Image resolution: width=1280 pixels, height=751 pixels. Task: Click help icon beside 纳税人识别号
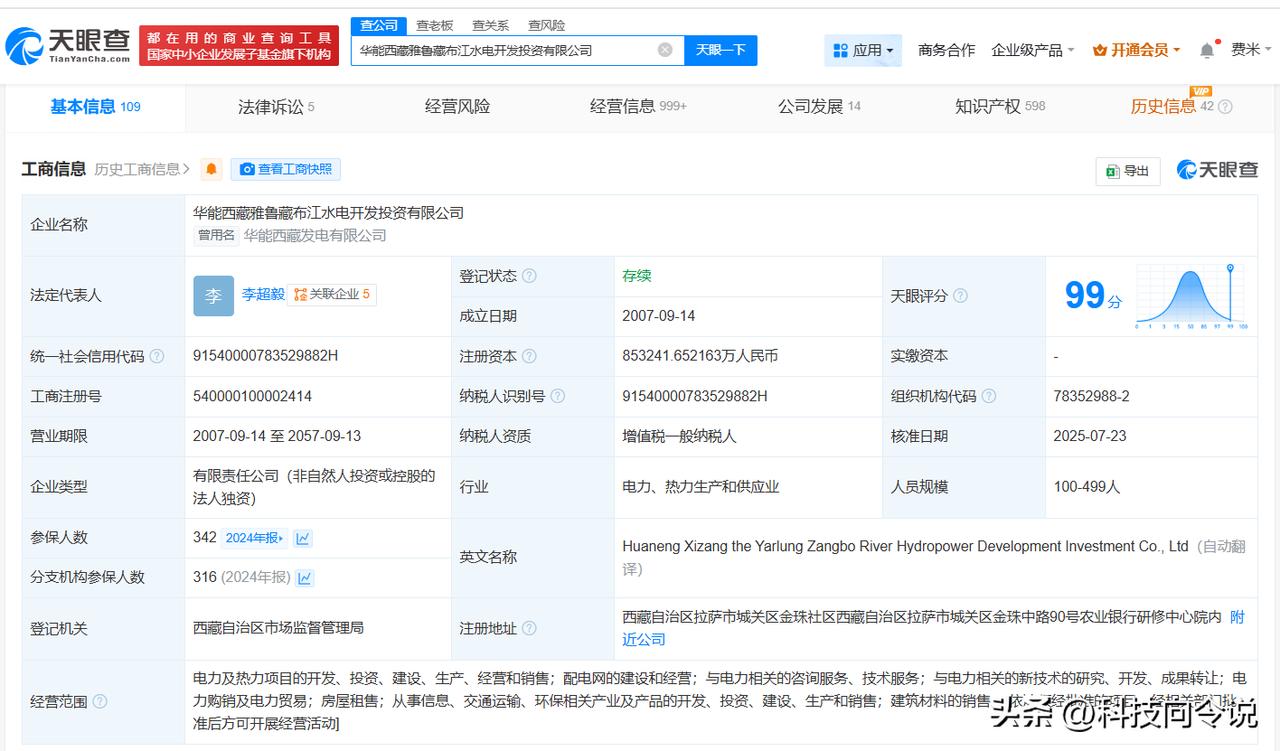pyautogui.click(x=557, y=396)
